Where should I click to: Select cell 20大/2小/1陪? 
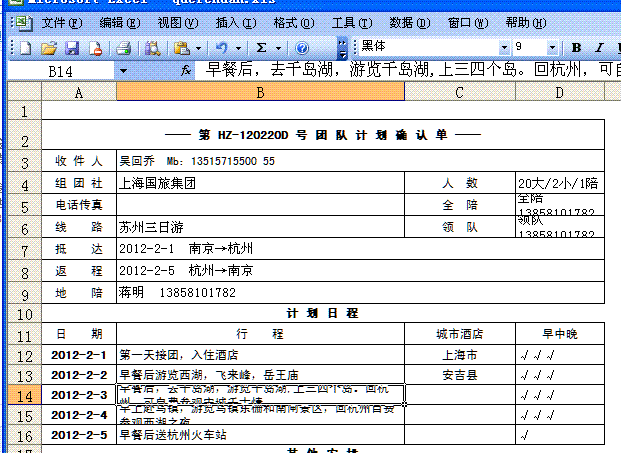[560, 183]
